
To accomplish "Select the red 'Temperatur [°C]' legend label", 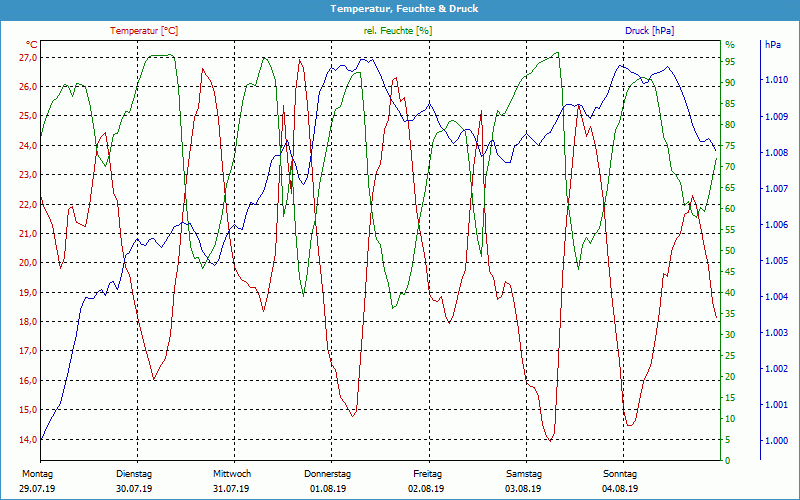I will (x=144, y=31).
